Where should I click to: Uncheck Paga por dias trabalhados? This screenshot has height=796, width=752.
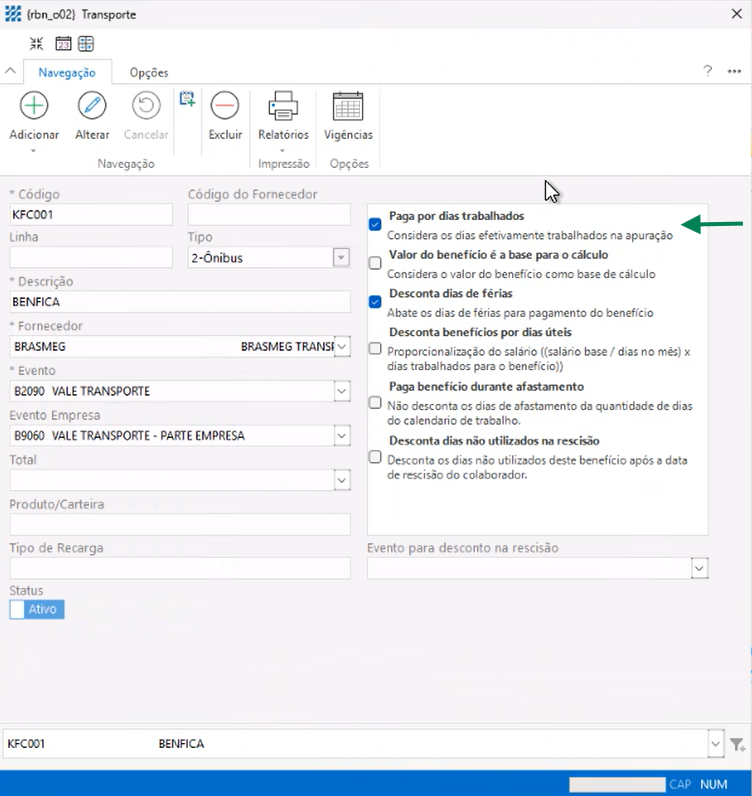[375, 224]
